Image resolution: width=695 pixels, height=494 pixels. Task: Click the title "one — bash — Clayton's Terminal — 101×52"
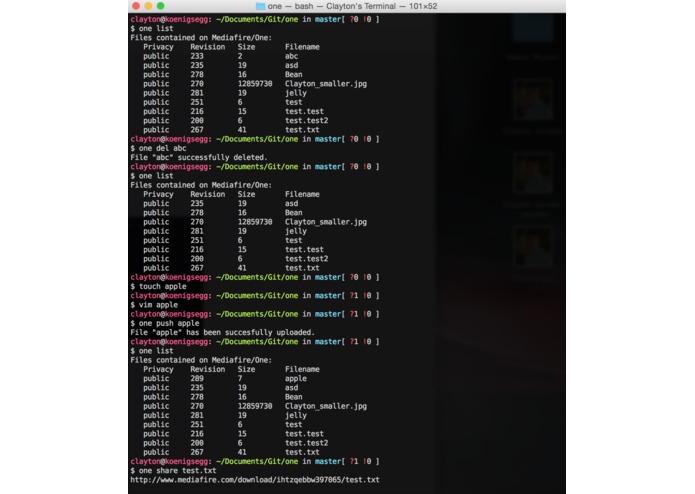point(352,6)
